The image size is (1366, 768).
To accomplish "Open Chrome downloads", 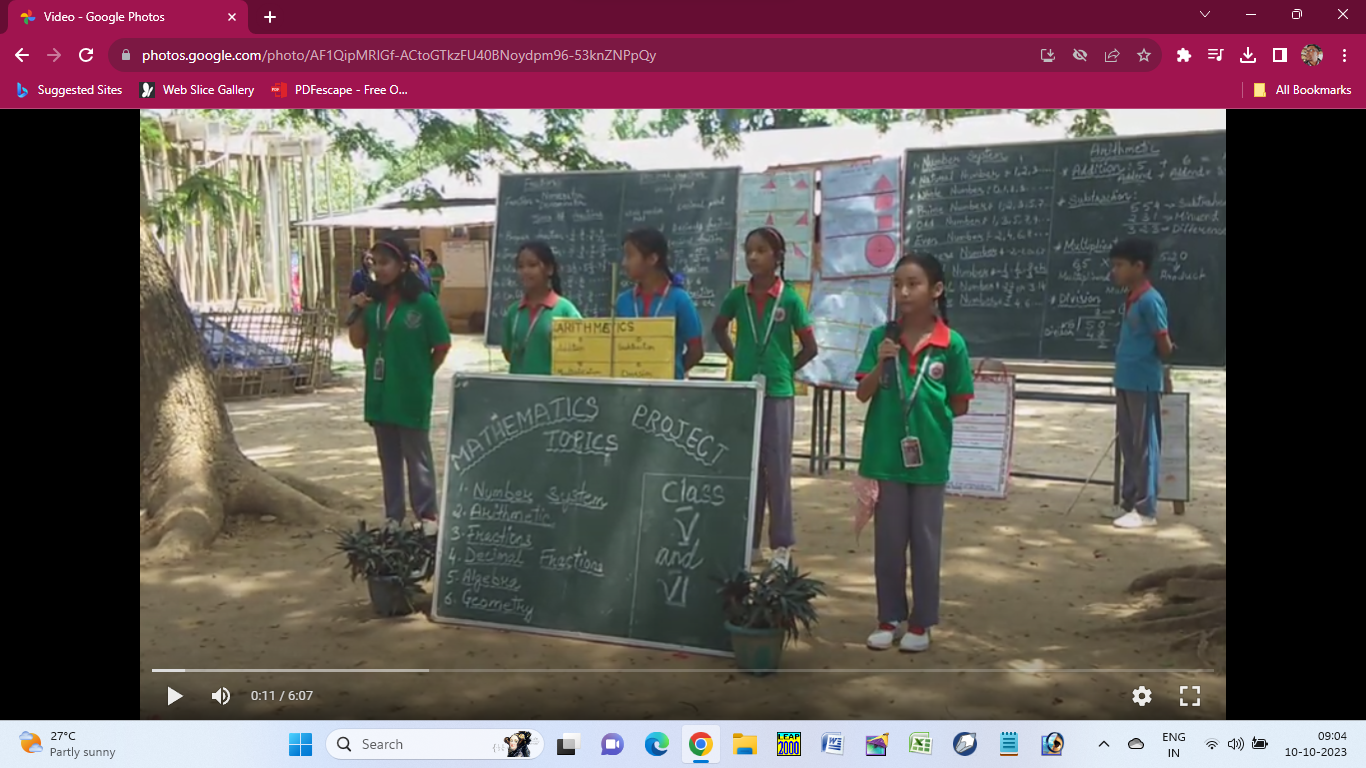I will click(x=1248, y=55).
